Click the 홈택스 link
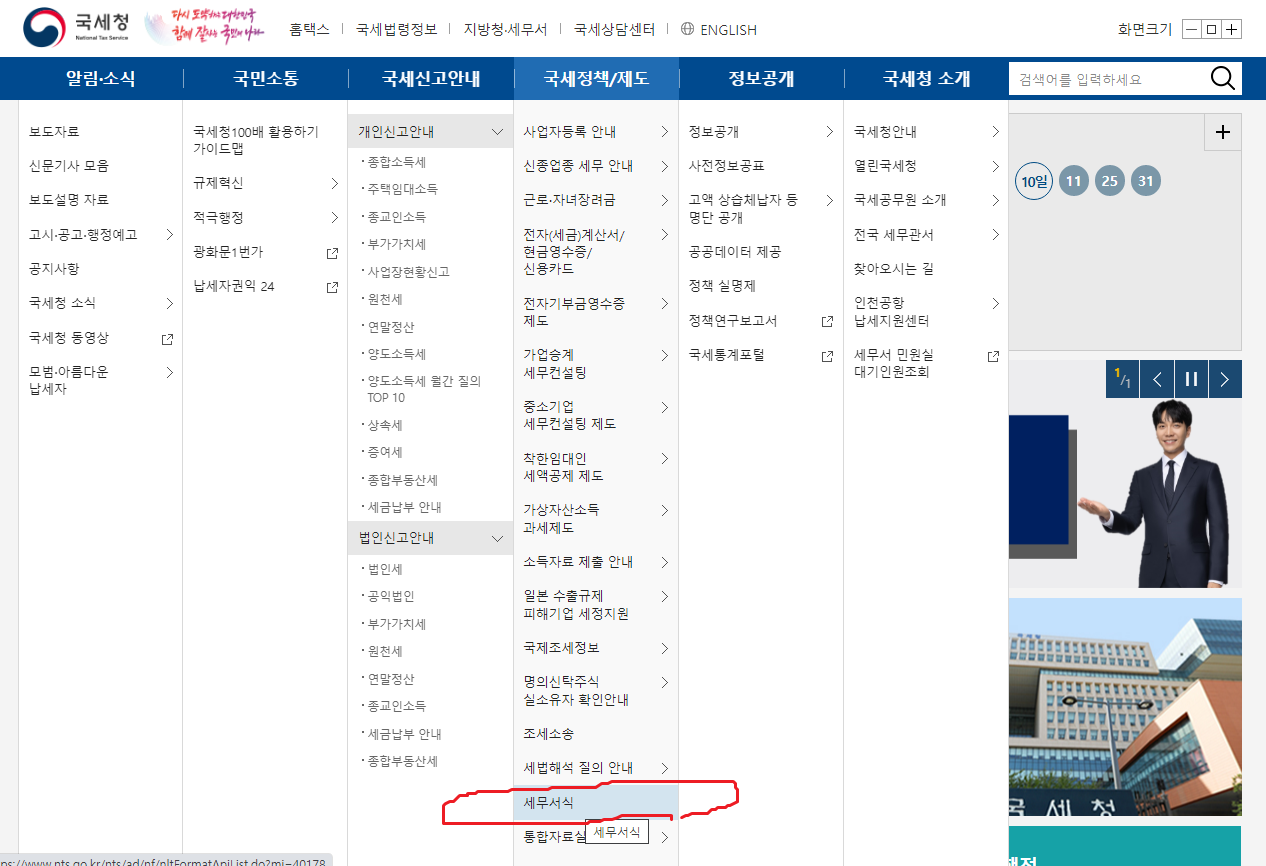1266x866 pixels. (x=310, y=29)
